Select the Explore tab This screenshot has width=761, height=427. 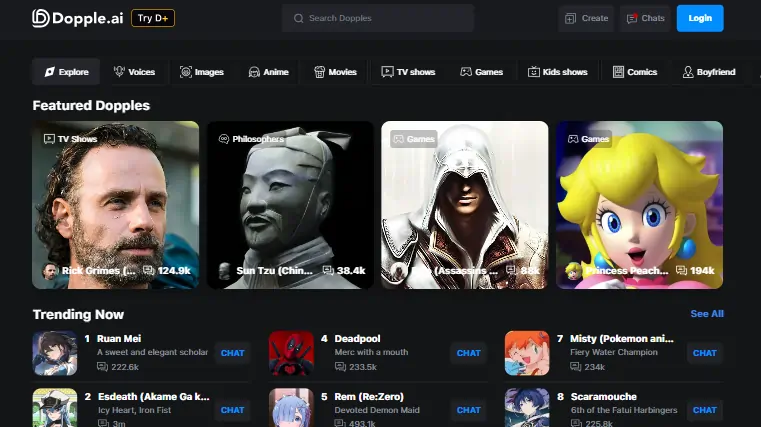[66, 72]
